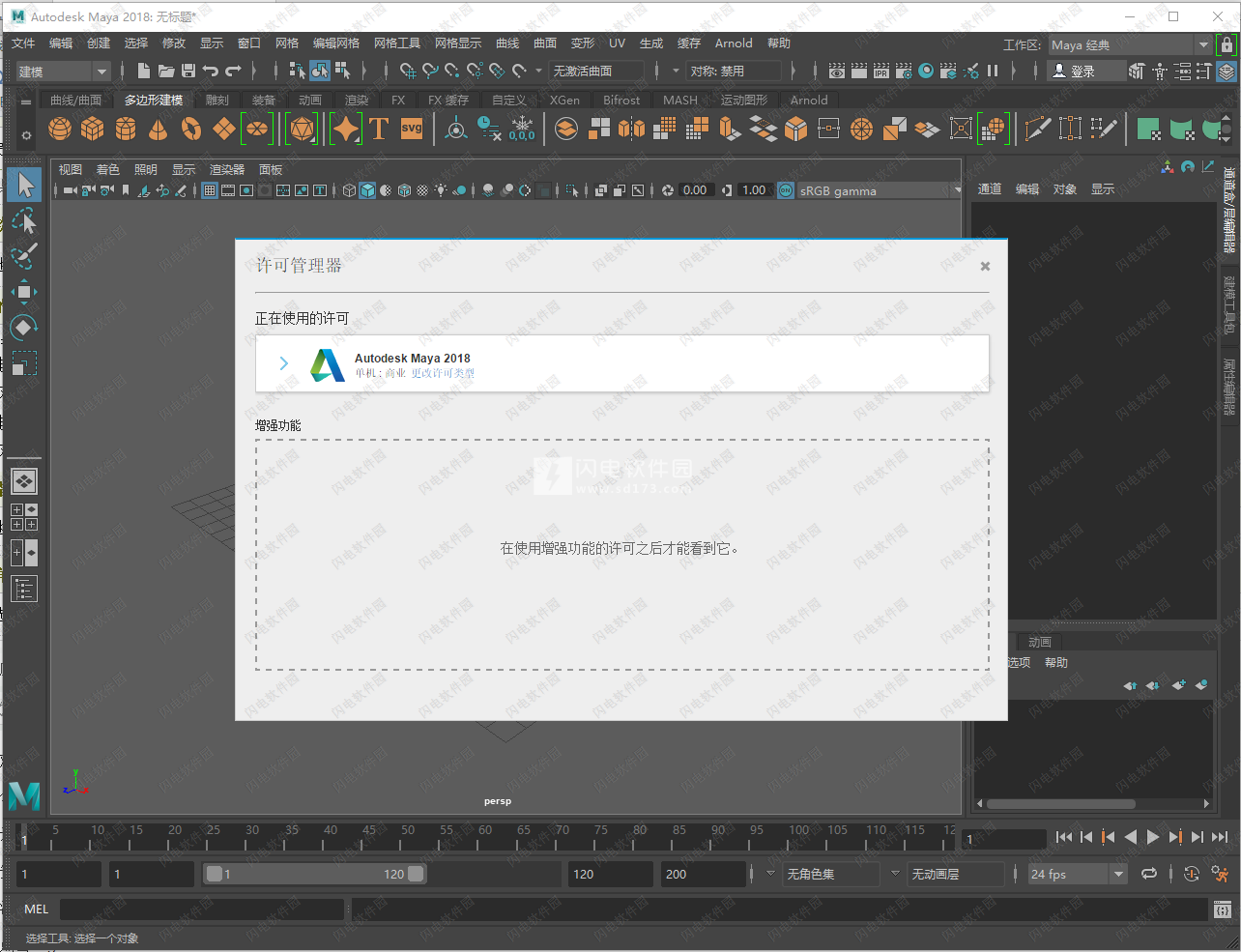The image size is (1241, 952).
Task: Click the viewport gamma 1.00 field
Action: tap(754, 190)
